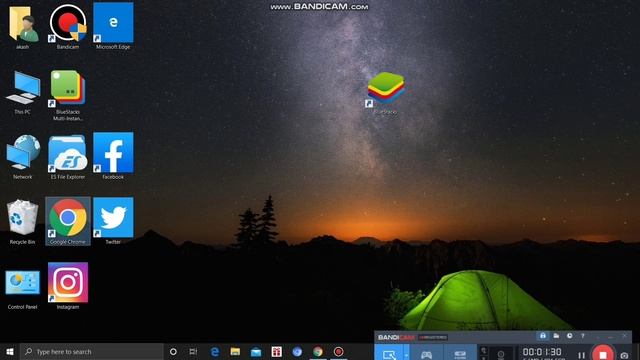Viewport: 640px width, 360px height.
Task: Open BlueStacks Multi-Instance shortcut
Action: point(68,95)
